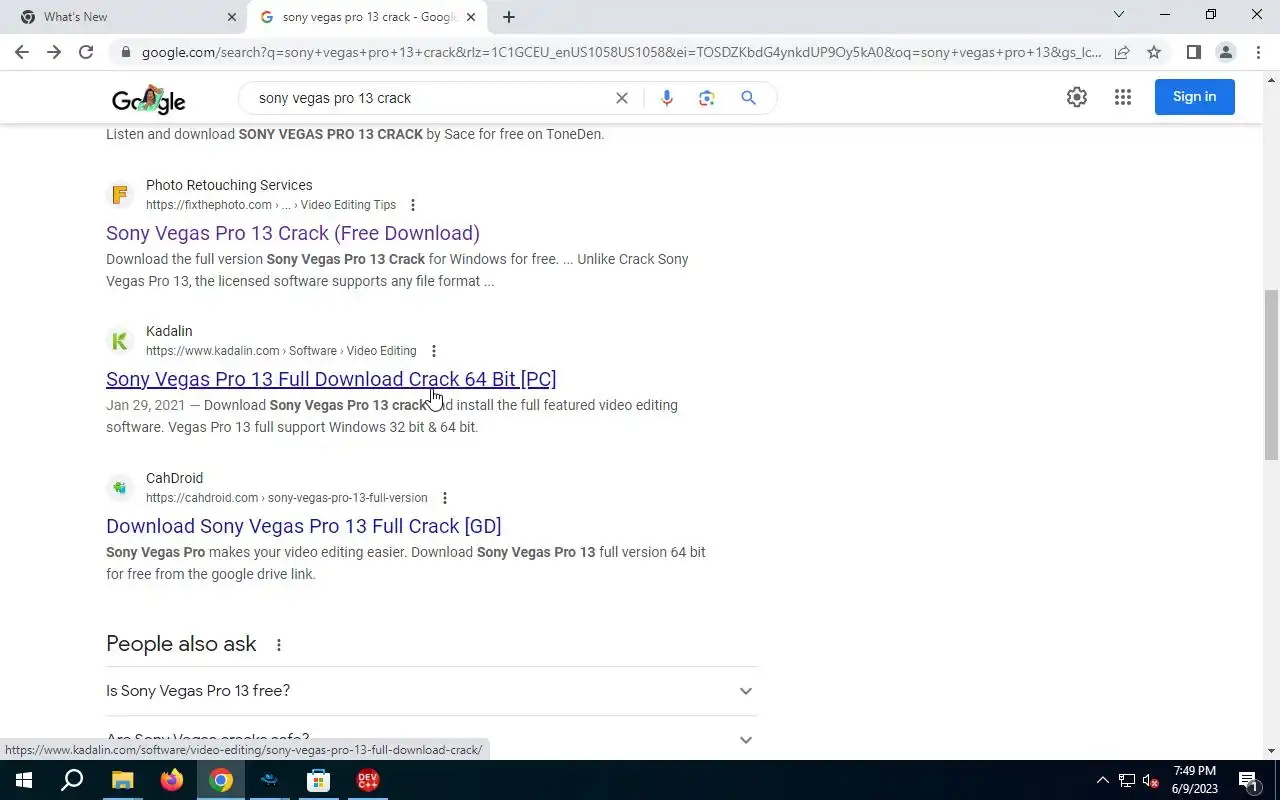Click the browser address bar URL
This screenshot has width=1280, height=800.
[x=620, y=52]
